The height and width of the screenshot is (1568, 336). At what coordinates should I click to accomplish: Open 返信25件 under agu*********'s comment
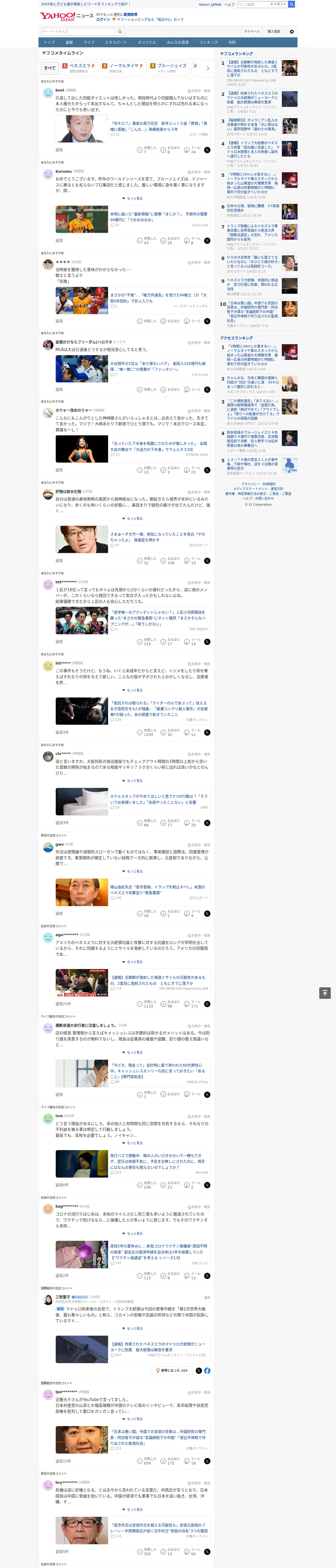point(63,1004)
